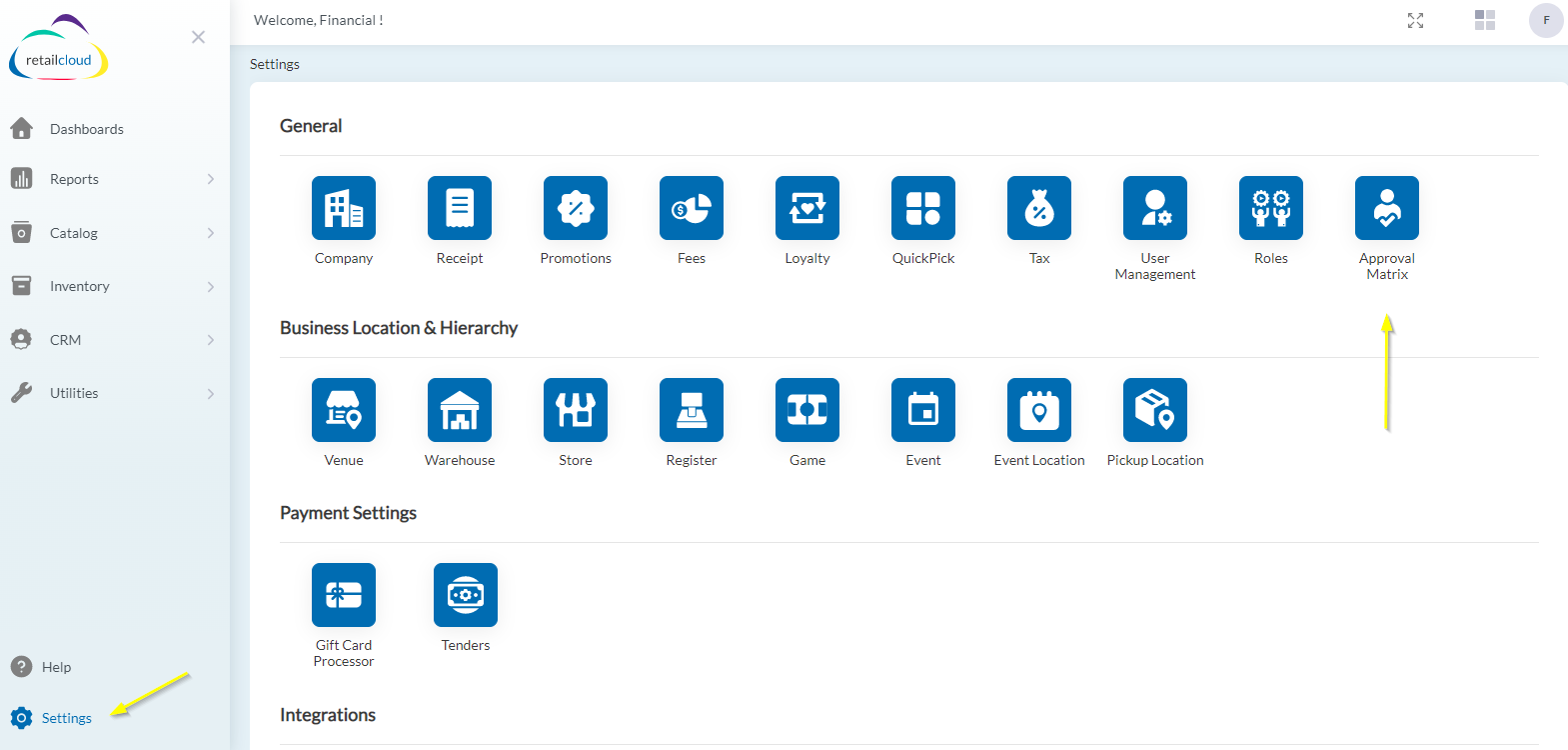Screen dimensions: 1568x750
Task: Open the Register icon
Action: click(x=692, y=410)
